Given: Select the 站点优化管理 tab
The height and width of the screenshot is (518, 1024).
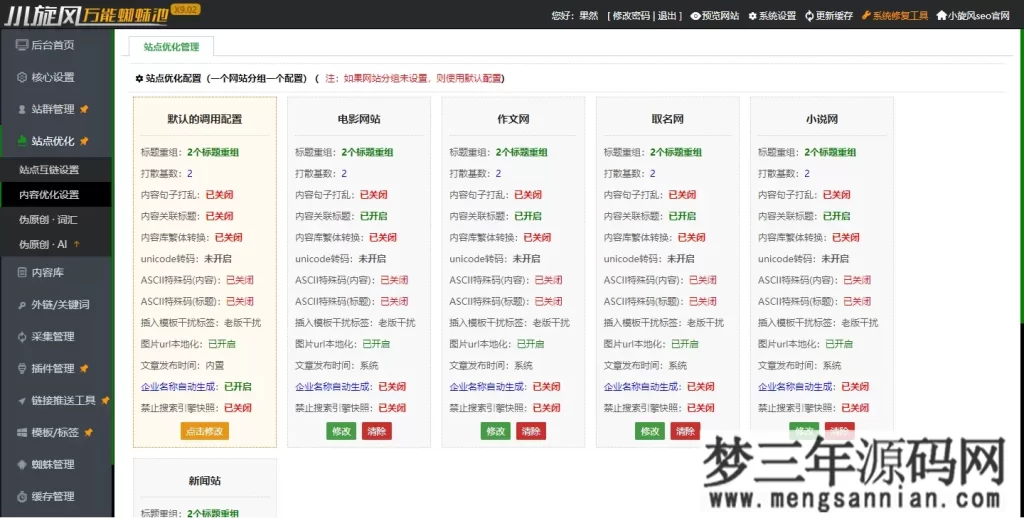Looking at the screenshot, I should point(171,46).
